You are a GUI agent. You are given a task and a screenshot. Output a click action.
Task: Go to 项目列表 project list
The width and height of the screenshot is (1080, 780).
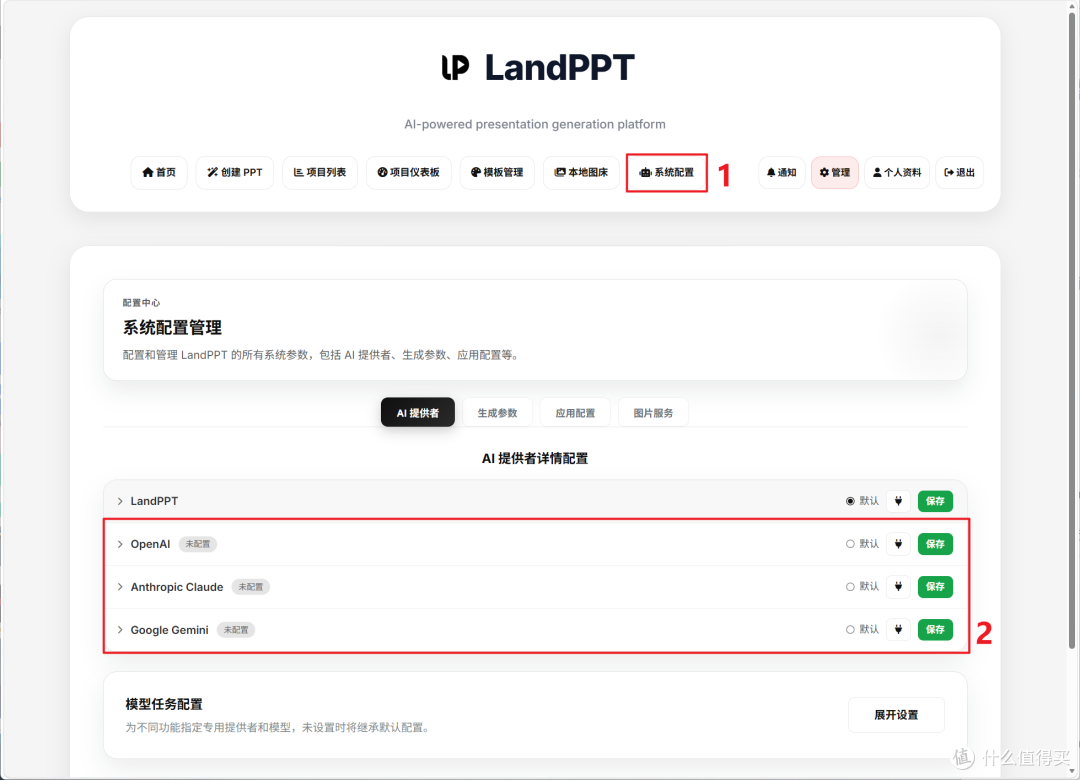coord(320,172)
